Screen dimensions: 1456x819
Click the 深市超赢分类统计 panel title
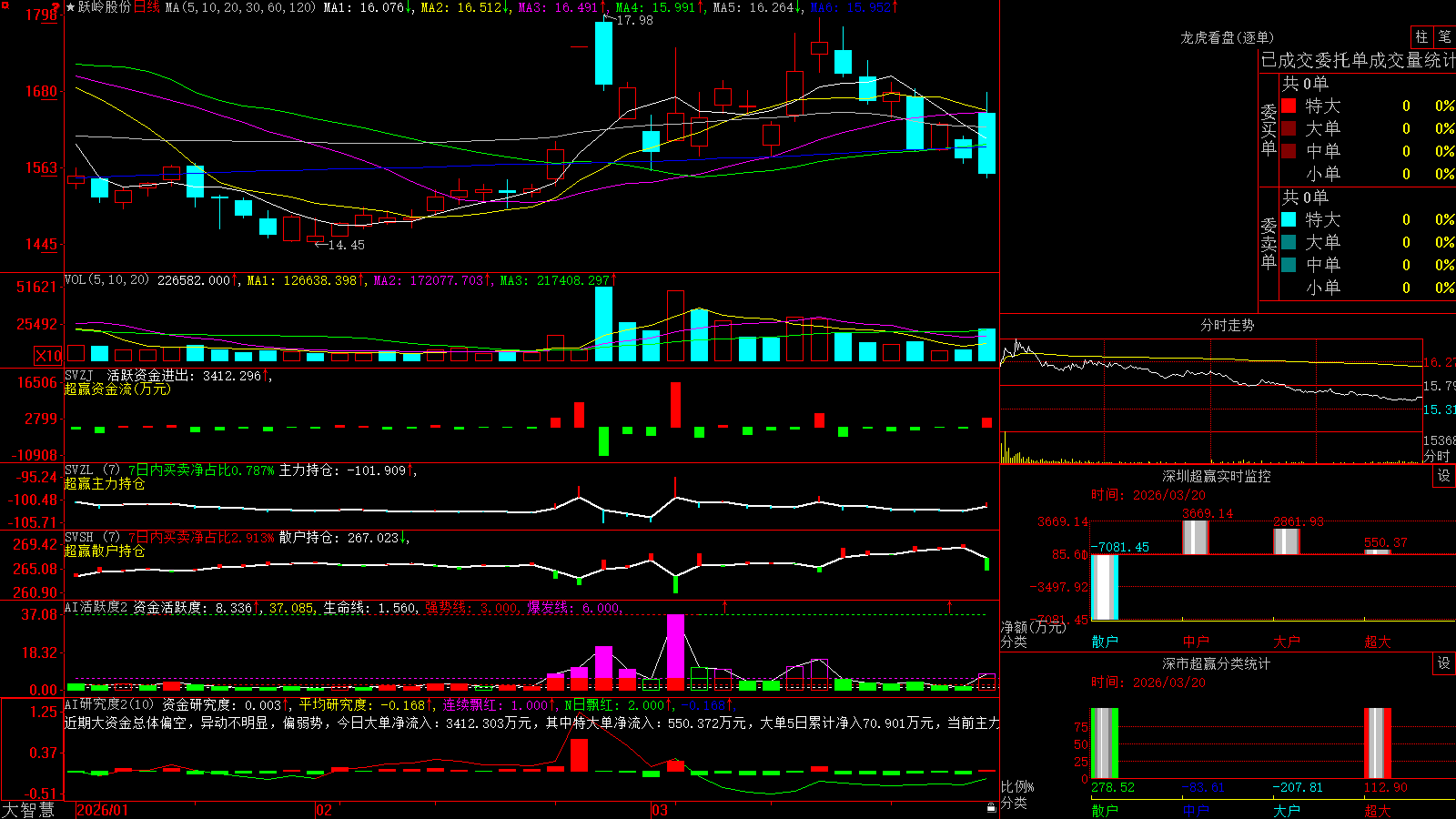click(1217, 663)
